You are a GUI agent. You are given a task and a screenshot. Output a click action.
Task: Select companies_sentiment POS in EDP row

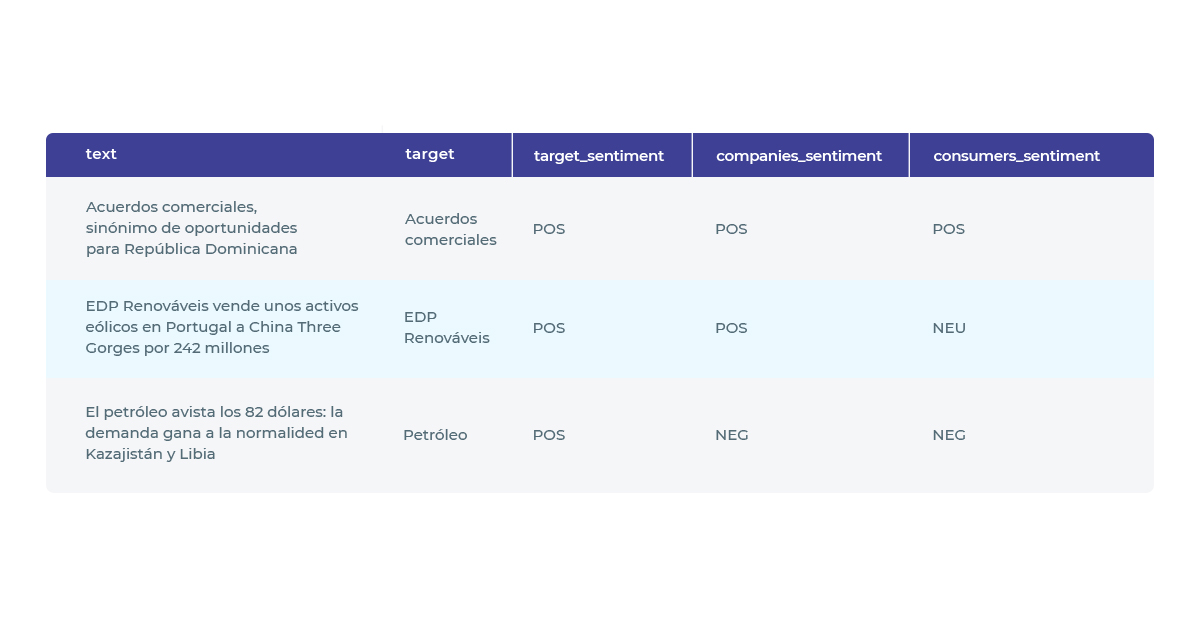coord(731,328)
